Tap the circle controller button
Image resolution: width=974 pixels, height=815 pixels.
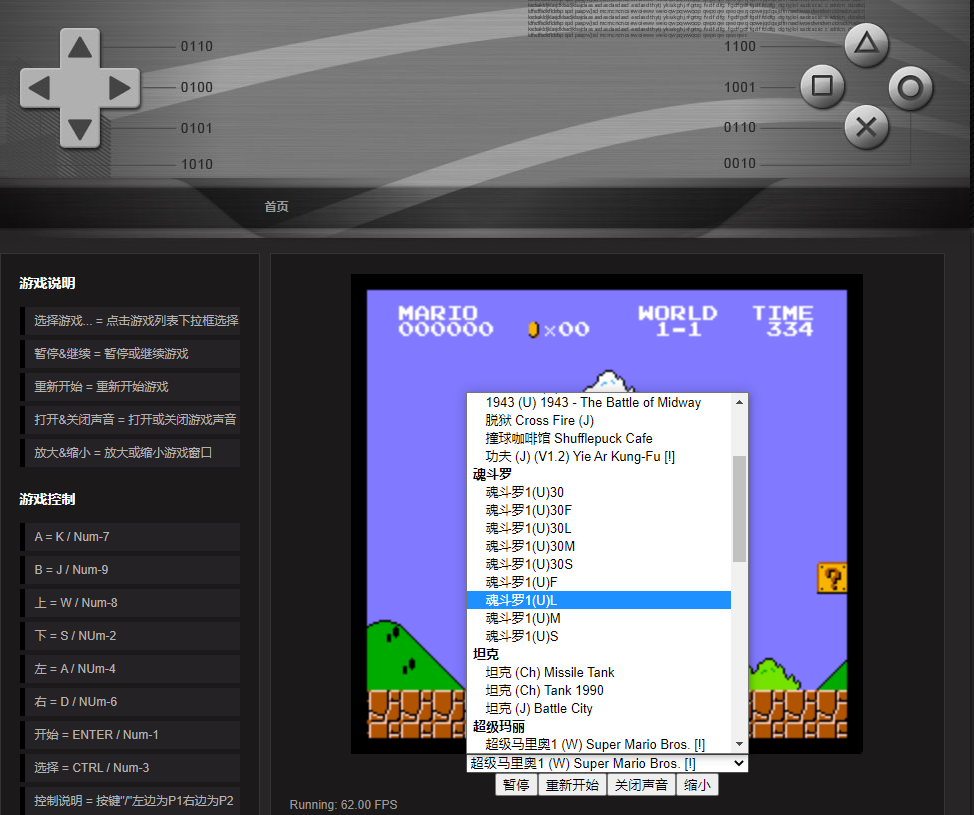910,88
